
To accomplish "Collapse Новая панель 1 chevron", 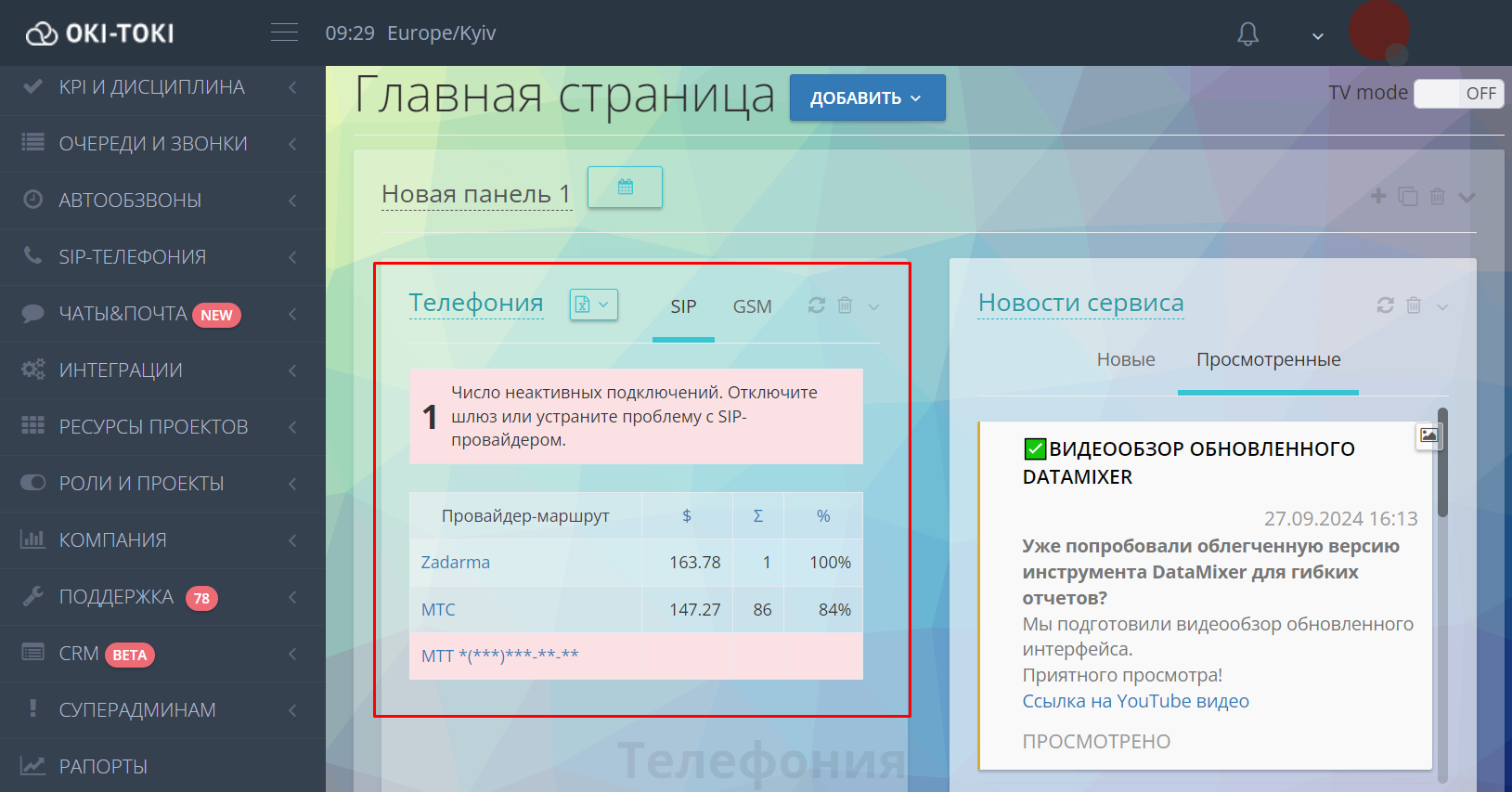I will pyautogui.click(x=1467, y=197).
